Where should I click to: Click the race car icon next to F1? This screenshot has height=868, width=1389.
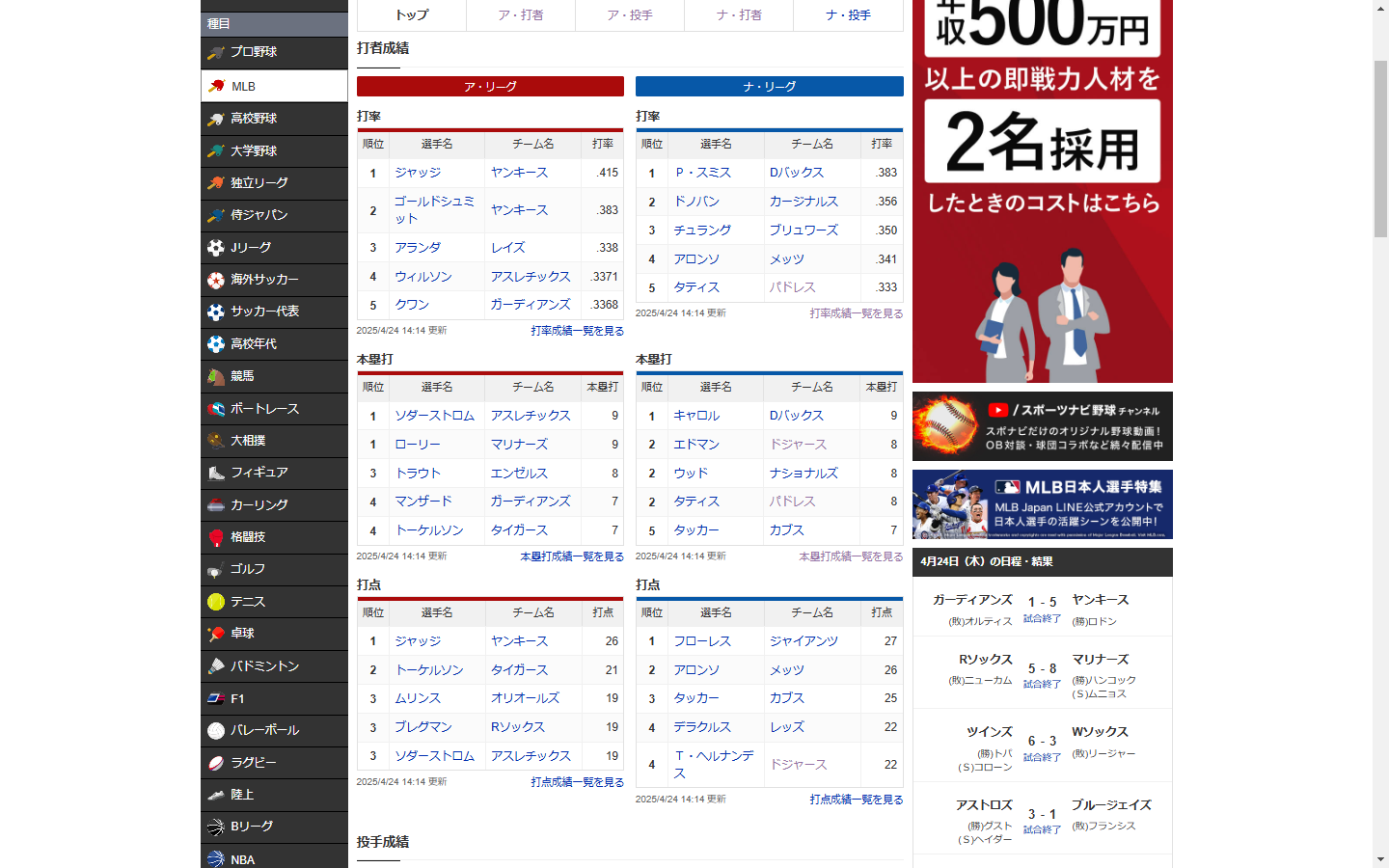pos(216,698)
